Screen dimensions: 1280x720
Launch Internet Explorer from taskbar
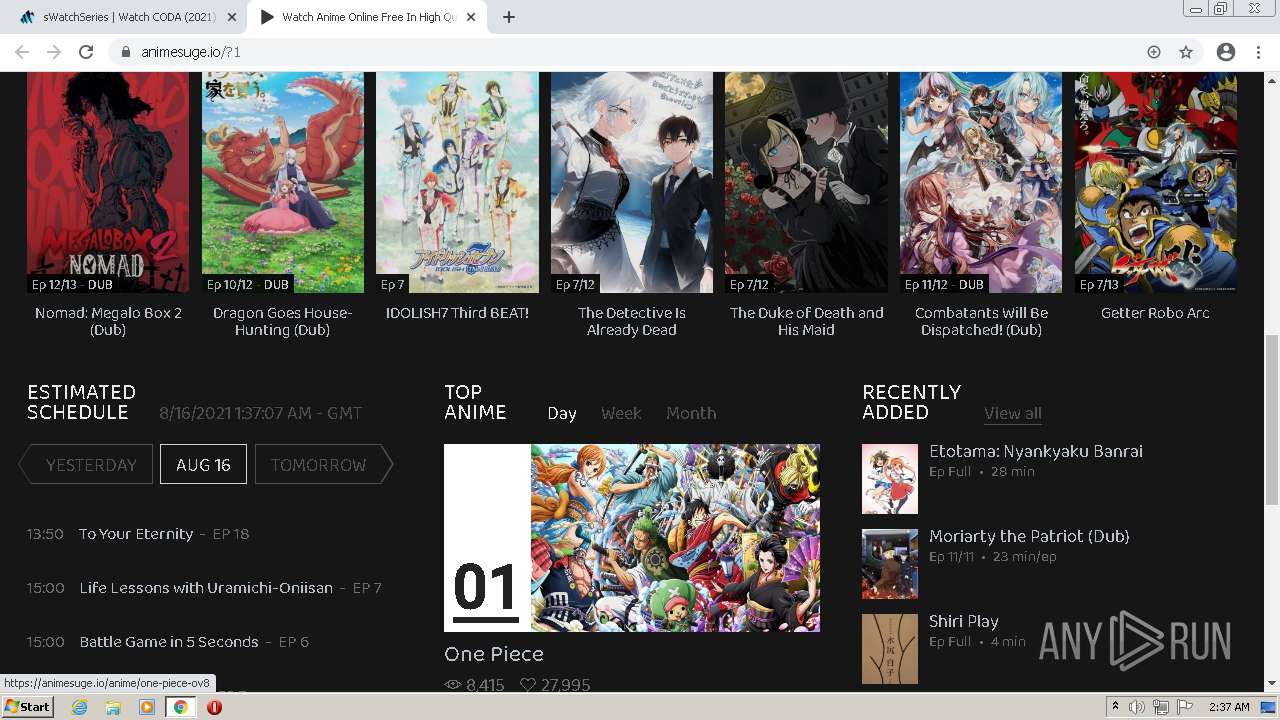click(x=79, y=707)
